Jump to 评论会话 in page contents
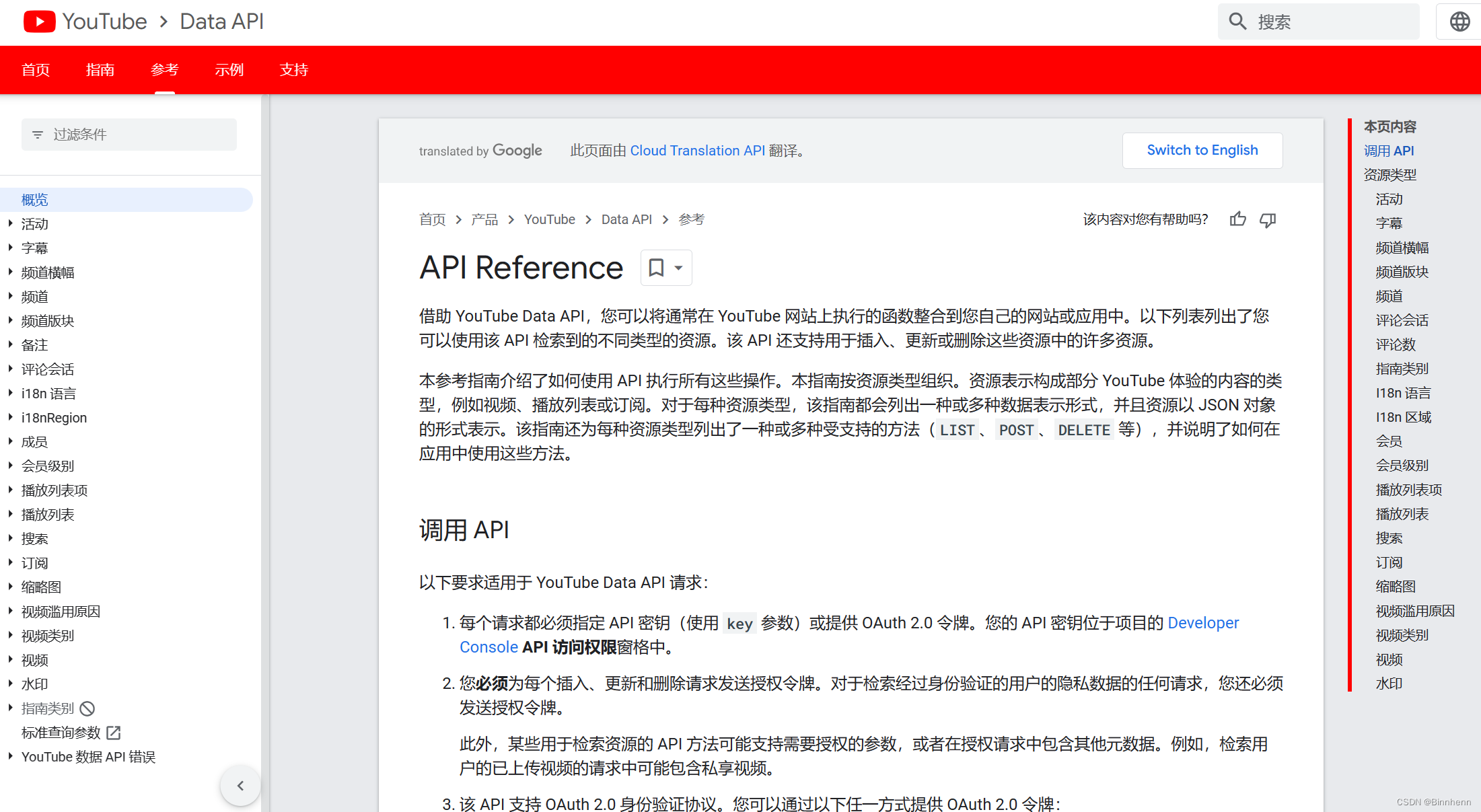Image resolution: width=1481 pixels, height=812 pixels. coord(1402,320)
